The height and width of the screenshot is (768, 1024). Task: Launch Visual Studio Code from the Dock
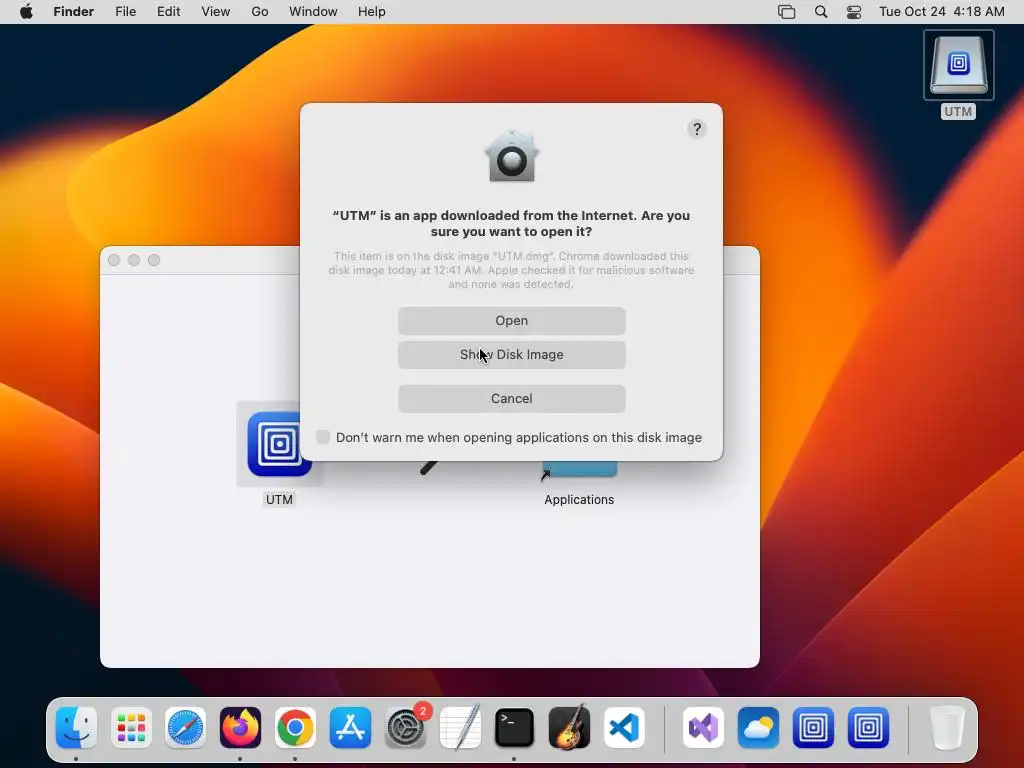point(624,728)
